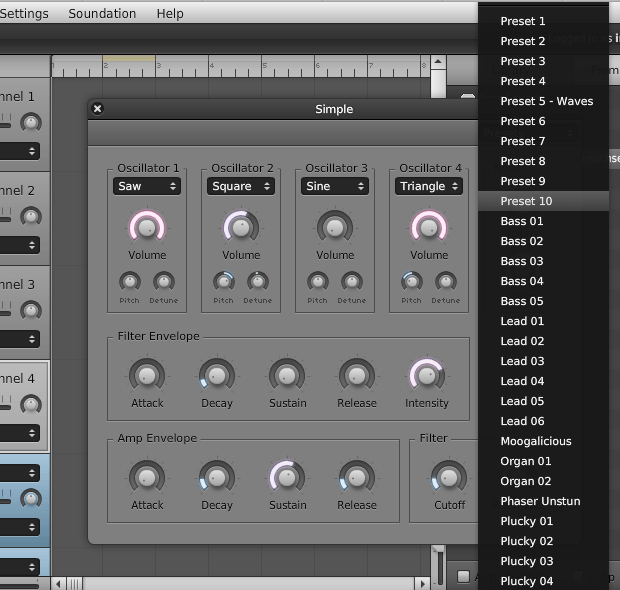Viewport: 620px width, 590px height.
Task: Click Oscillator 3 Detune knob
Action: [x=352, y=282]
